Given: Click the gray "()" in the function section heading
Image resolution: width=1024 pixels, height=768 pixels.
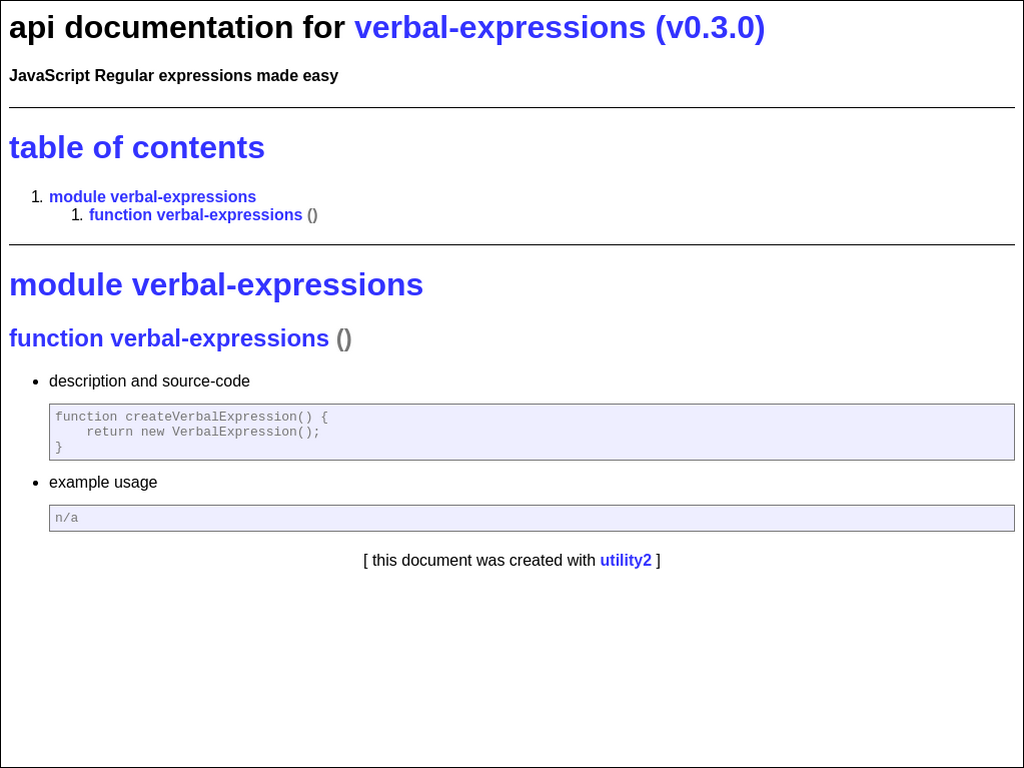Looking at the screenshot, I should click(344, 339).
